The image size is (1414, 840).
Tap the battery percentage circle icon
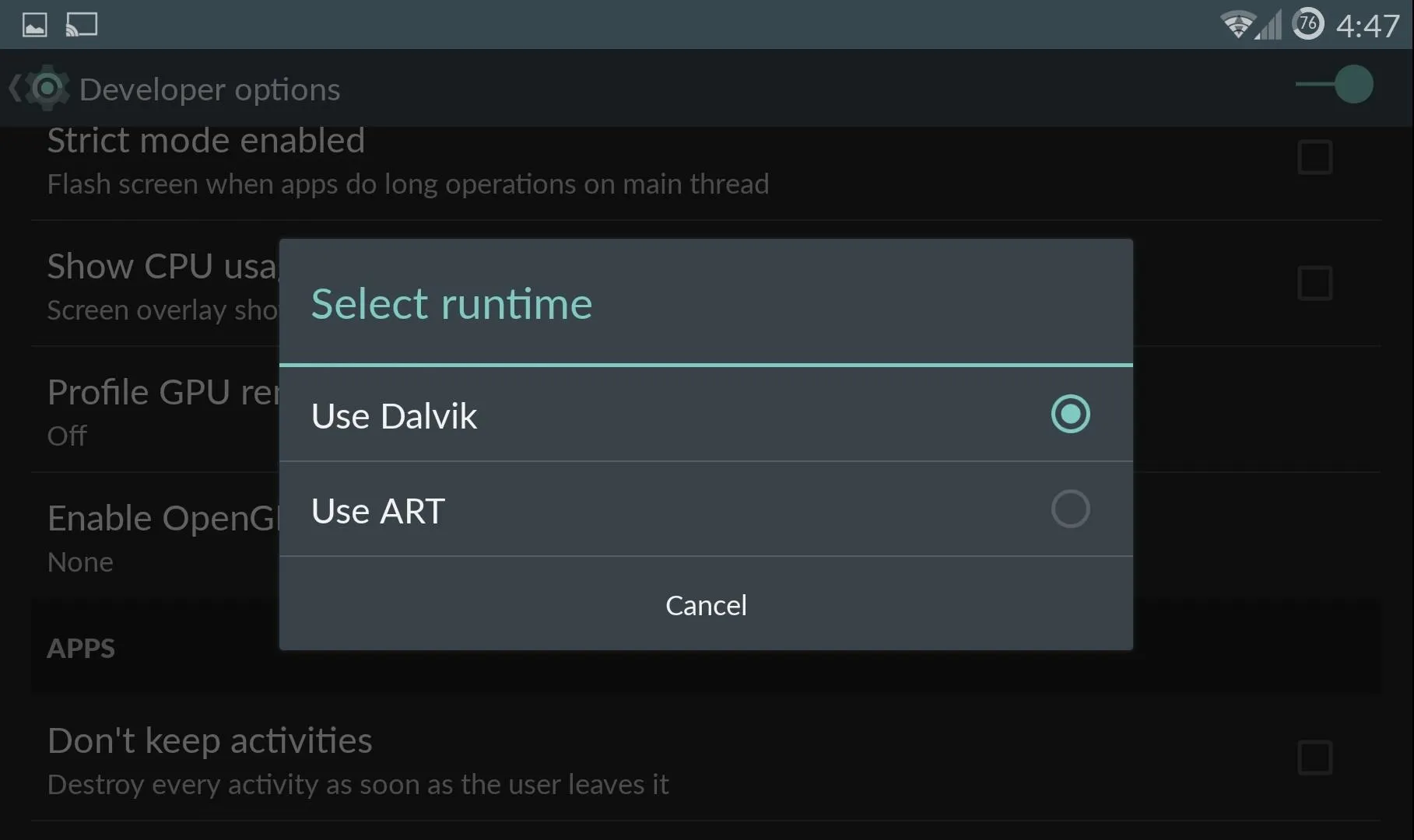pos(1308,24)
